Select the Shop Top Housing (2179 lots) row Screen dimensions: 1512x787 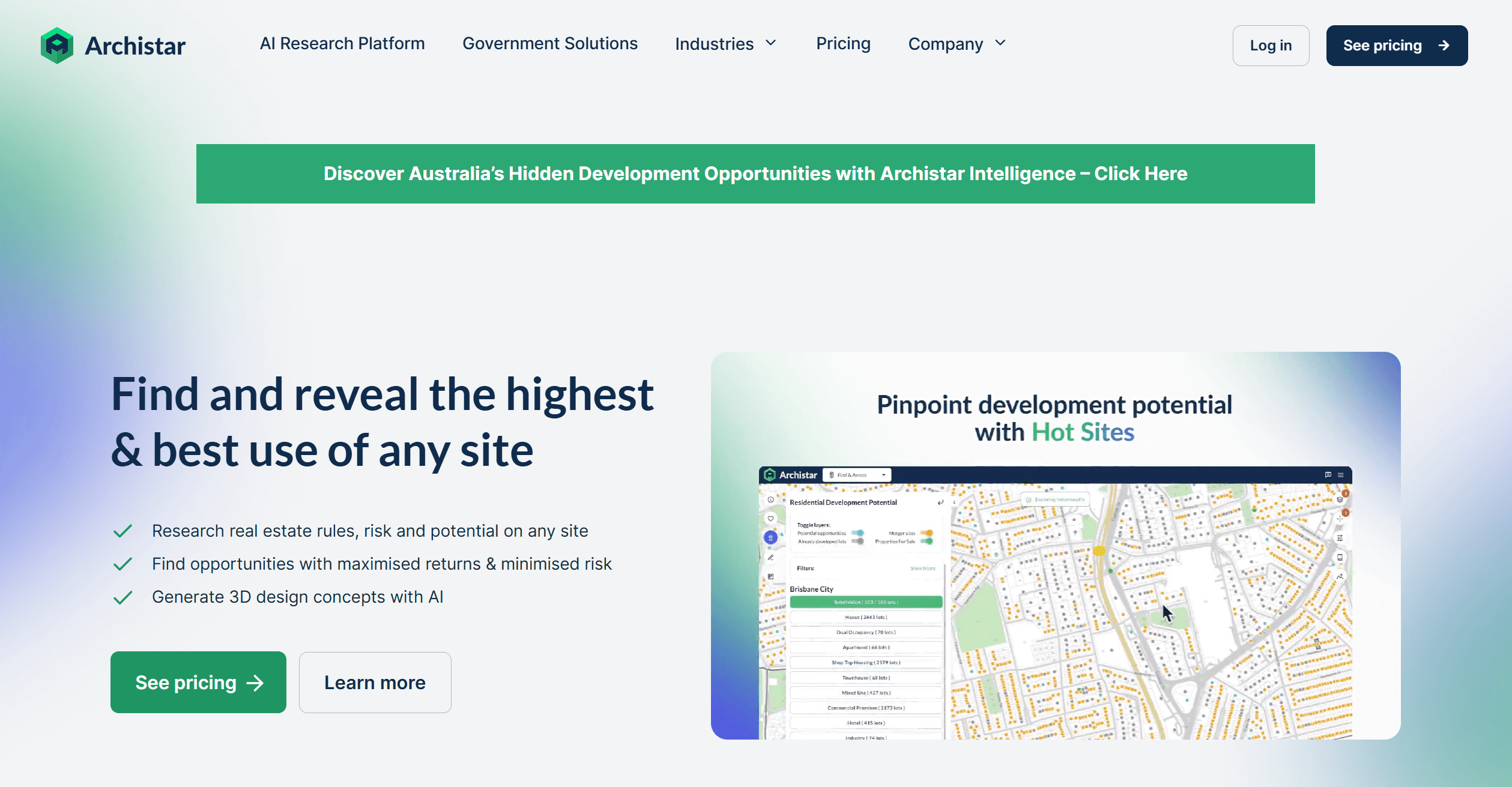click(866, 663)
